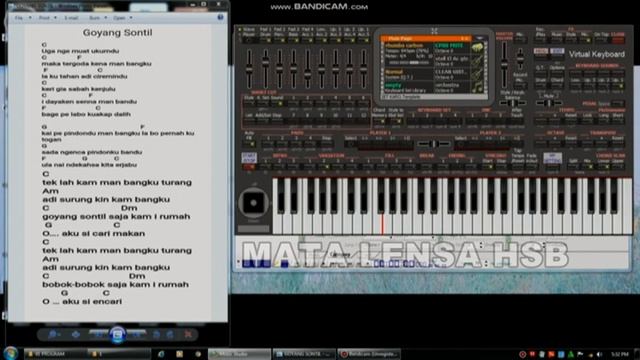Click the Master Volume fader

[x=505, y=63]
